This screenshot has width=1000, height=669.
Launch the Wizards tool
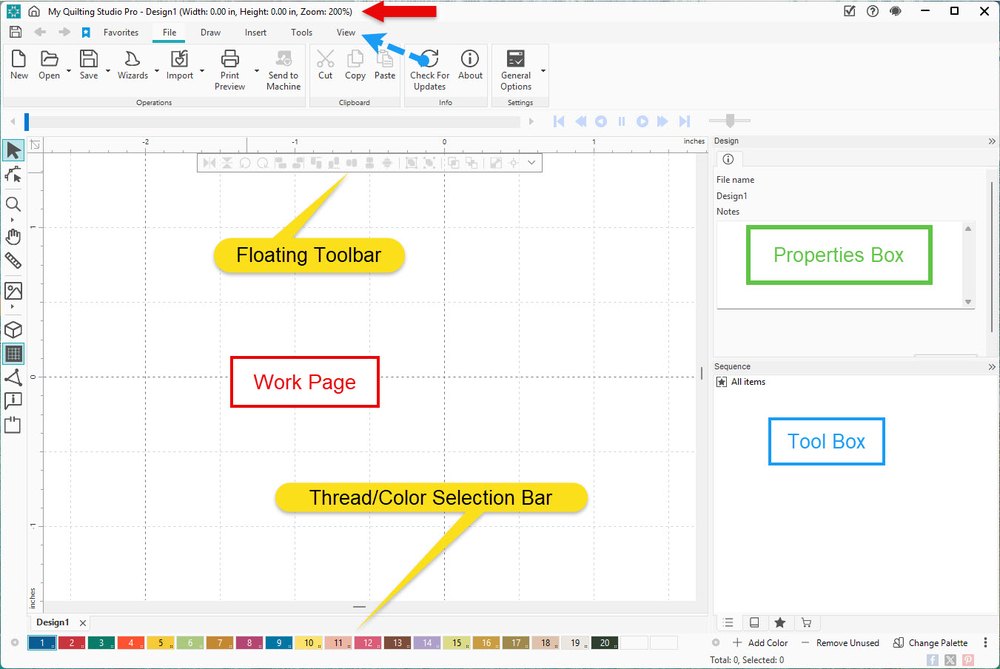pos(133,64)
